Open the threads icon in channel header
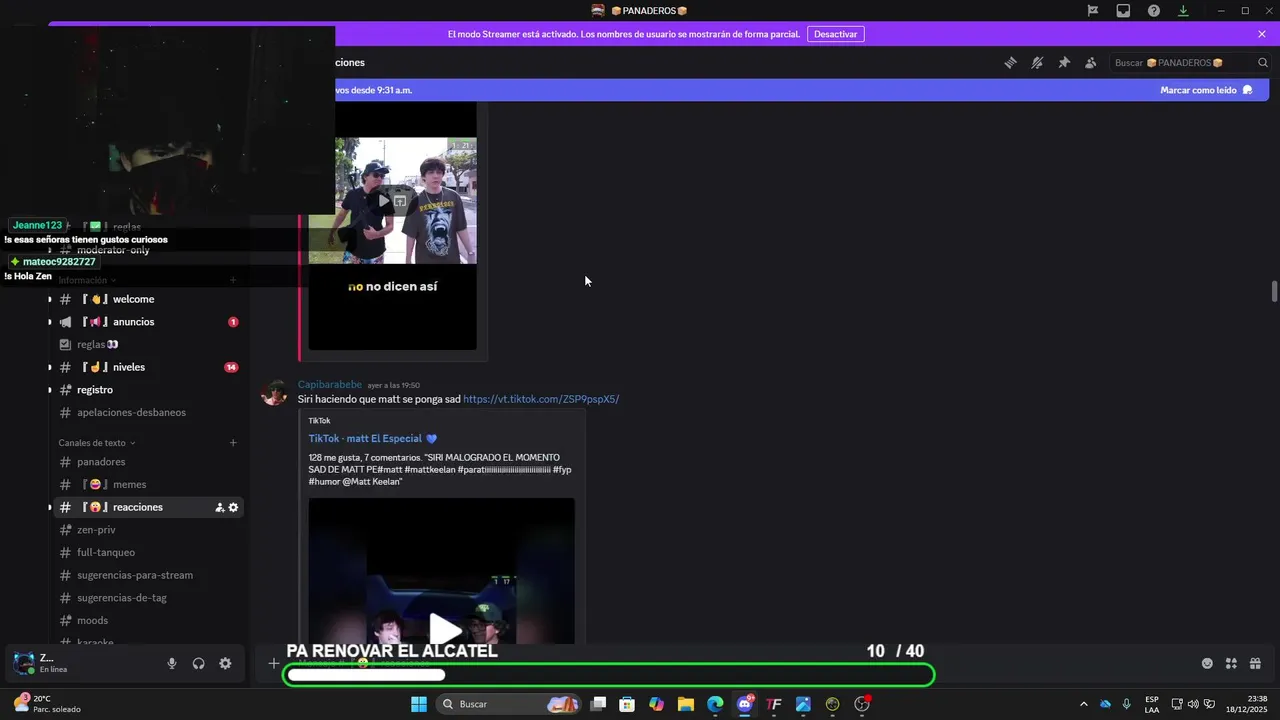1280x720 pixels. [x=1010, y=62]
